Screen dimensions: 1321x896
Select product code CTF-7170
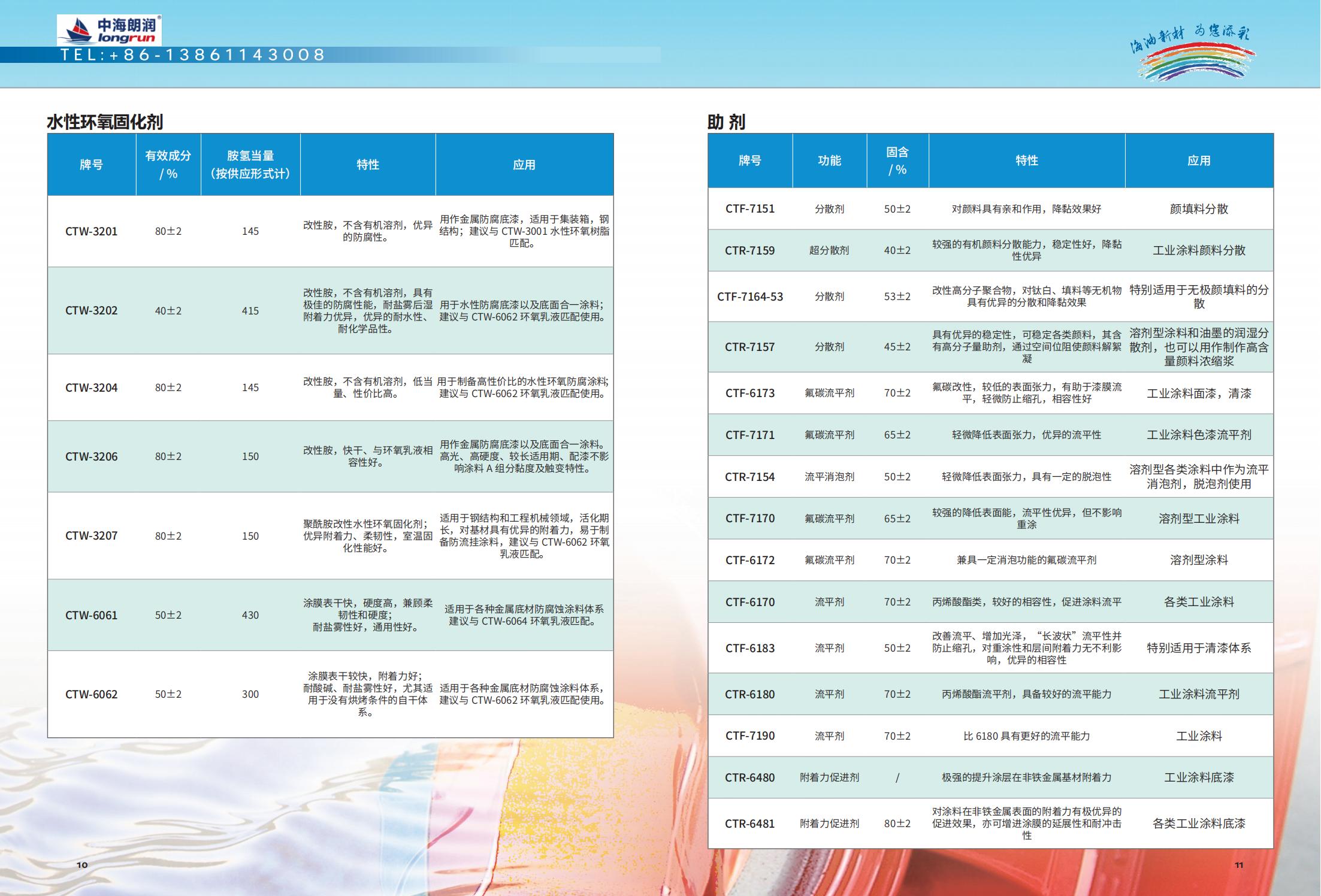(750, 518)
